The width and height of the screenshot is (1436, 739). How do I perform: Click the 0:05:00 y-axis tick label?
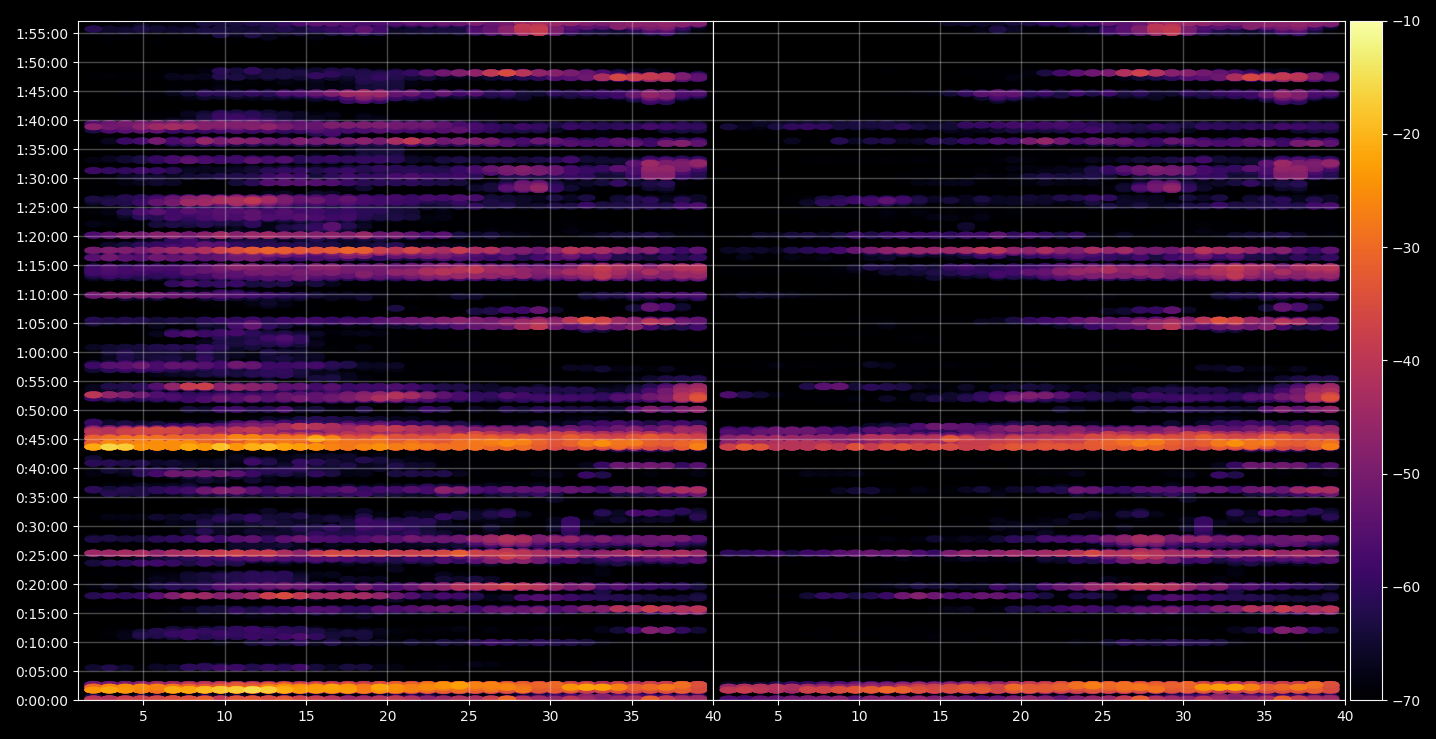[x=42, y=671]
